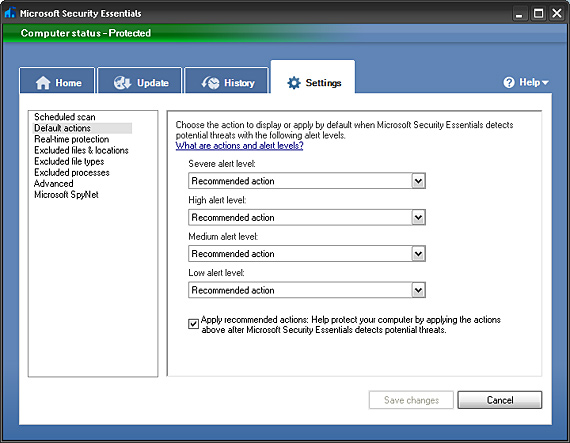Click the globe download icon on Update tab
570x443 pixels.
(123, 83)
